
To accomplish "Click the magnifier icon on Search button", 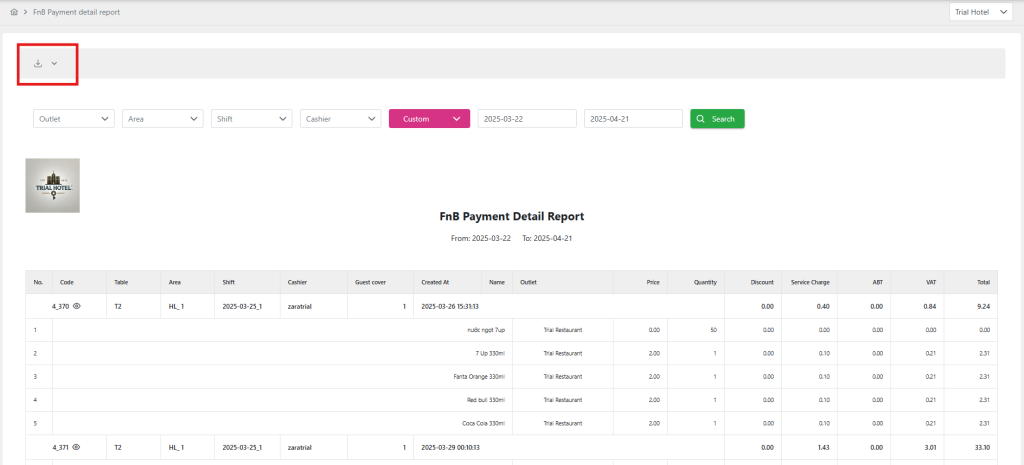I will point(701,119).
